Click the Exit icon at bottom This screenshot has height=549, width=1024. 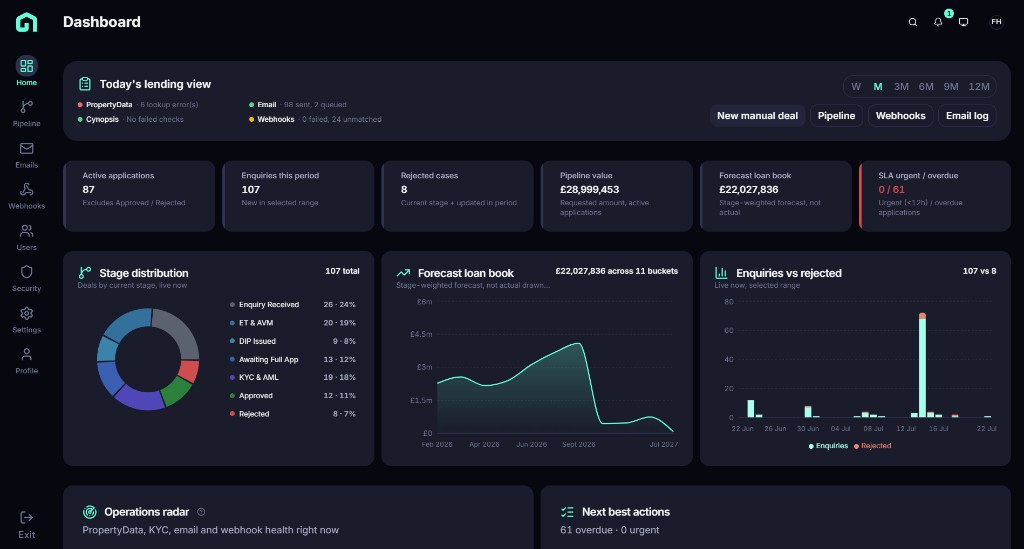(26, 518)
